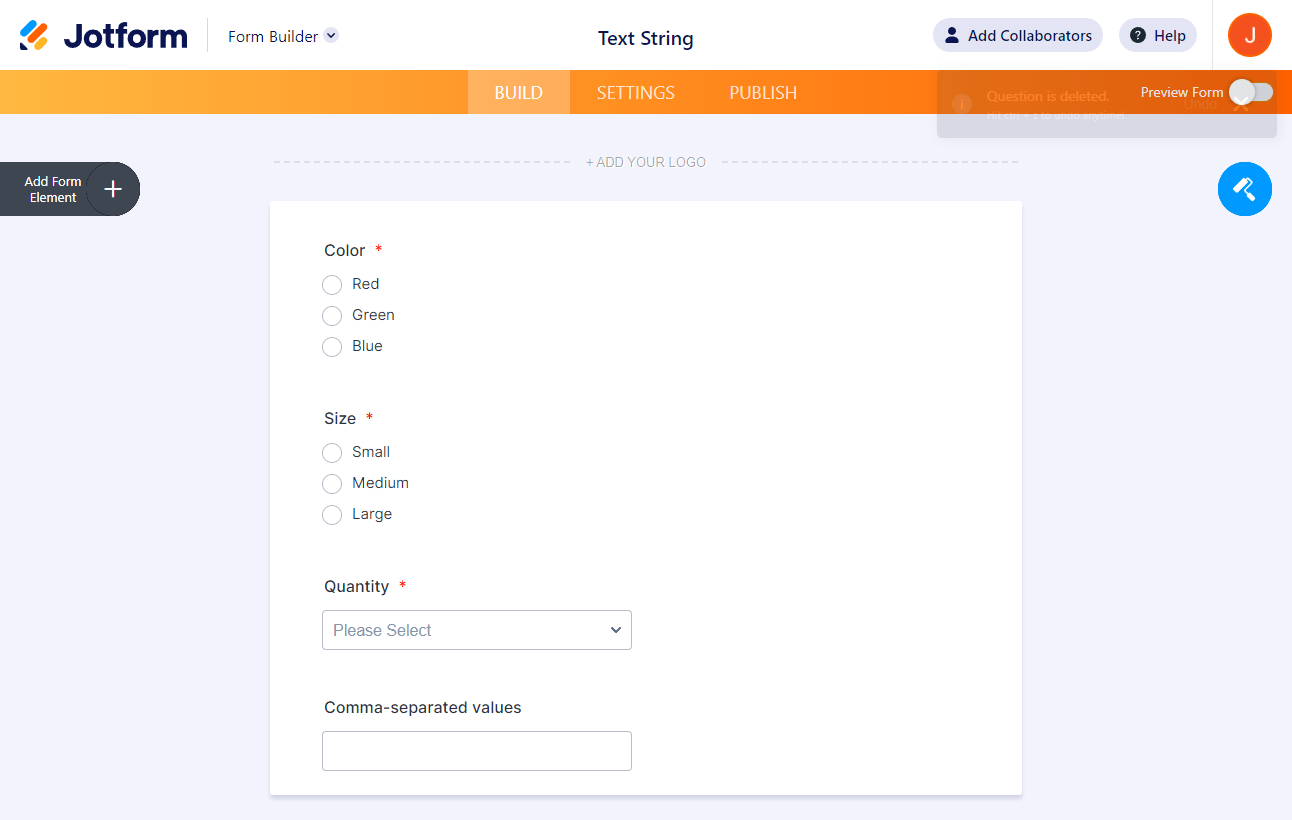Click the Add Collaborators person icon
Image resolution: width=1292 pixels, height=820 pixels.
(x=952, y=36)
